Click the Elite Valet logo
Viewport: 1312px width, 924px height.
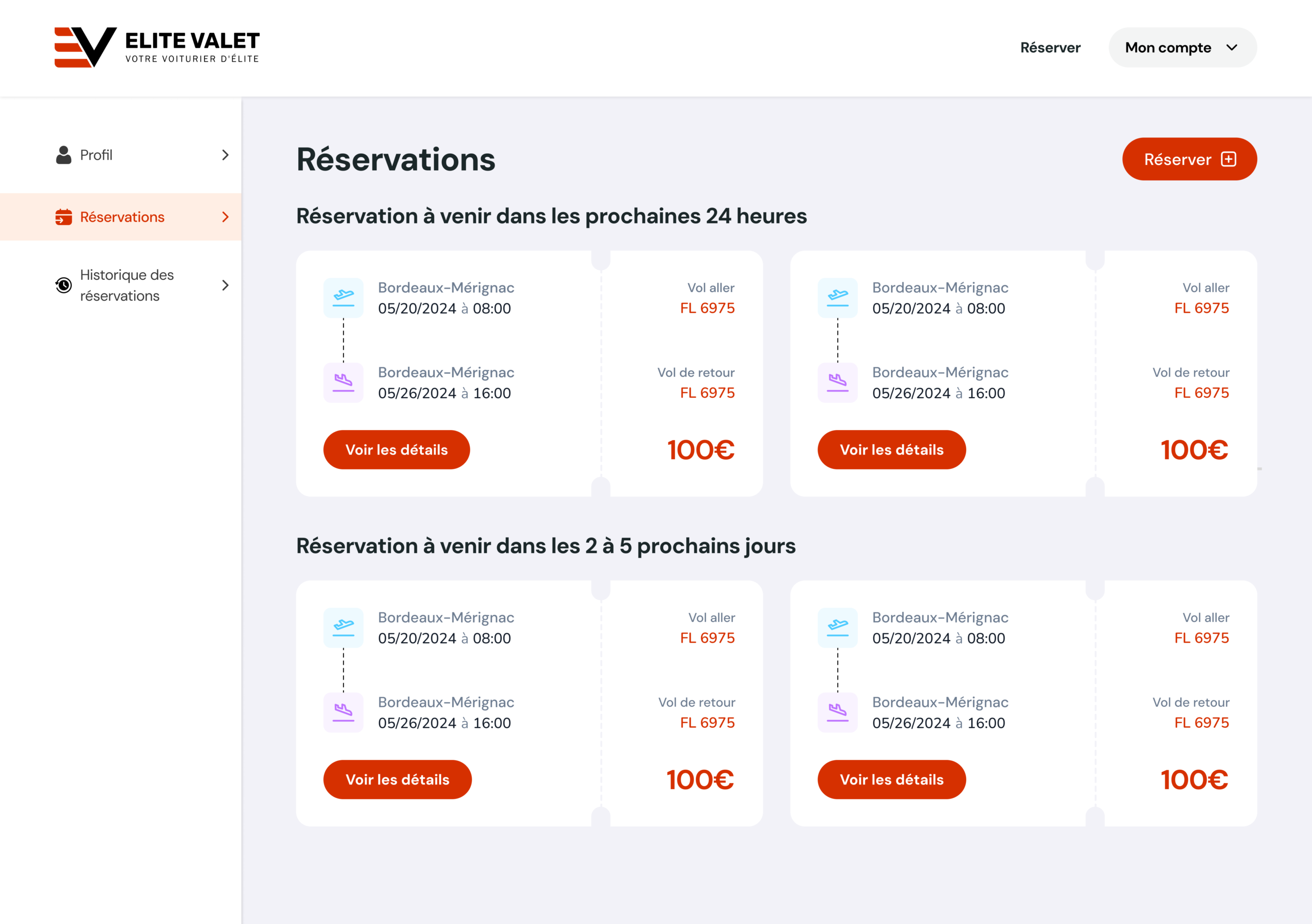[157, 47]
